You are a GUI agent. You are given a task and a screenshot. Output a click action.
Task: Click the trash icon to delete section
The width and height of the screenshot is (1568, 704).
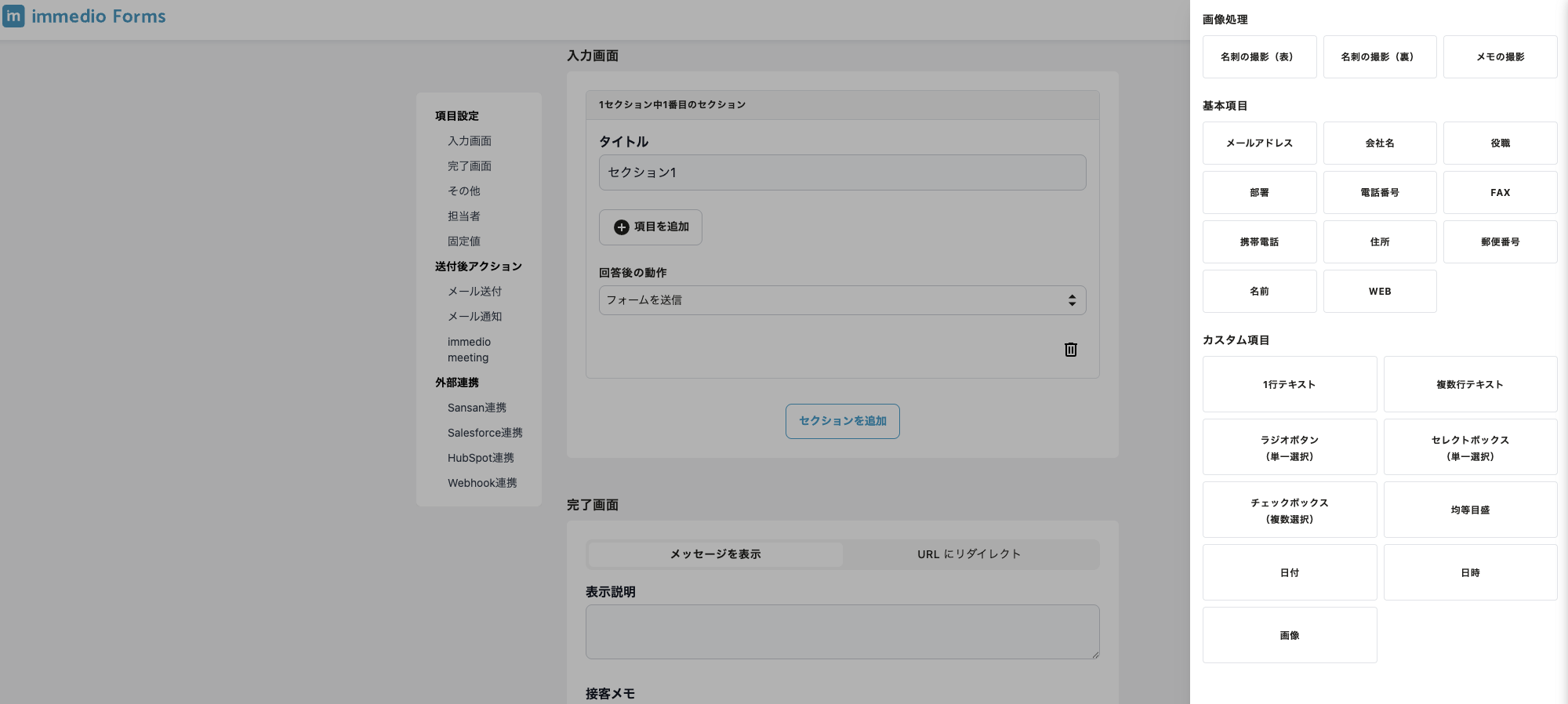(x=1070, y=350)
